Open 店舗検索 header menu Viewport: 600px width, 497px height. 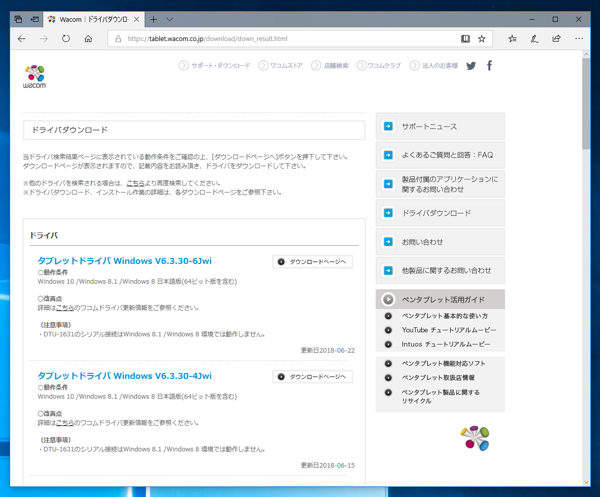[x=330, y=66]
